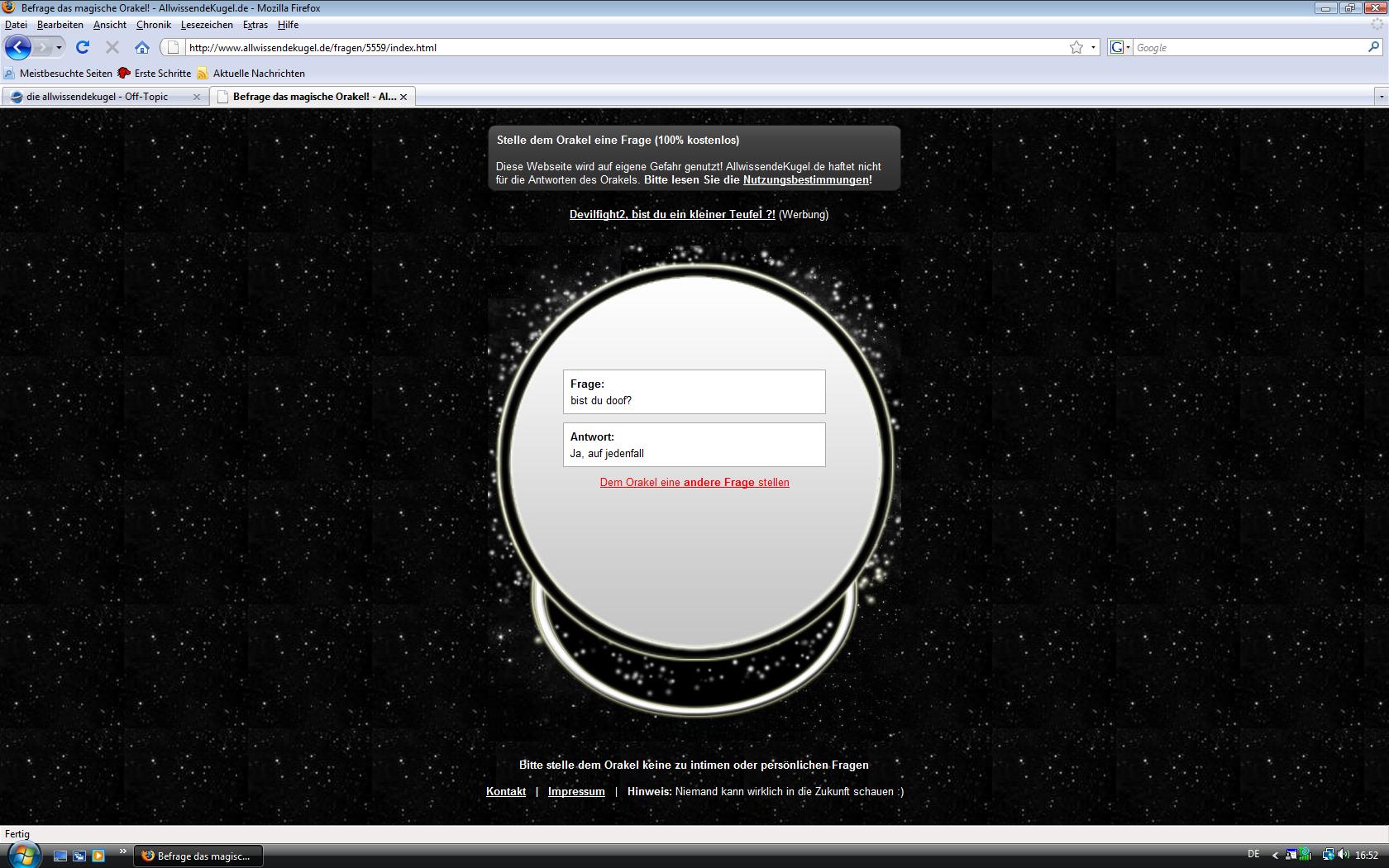Open the Lesezeichen menu
The width and height of the screenshot is (1389, 868).
coord(206,25)
